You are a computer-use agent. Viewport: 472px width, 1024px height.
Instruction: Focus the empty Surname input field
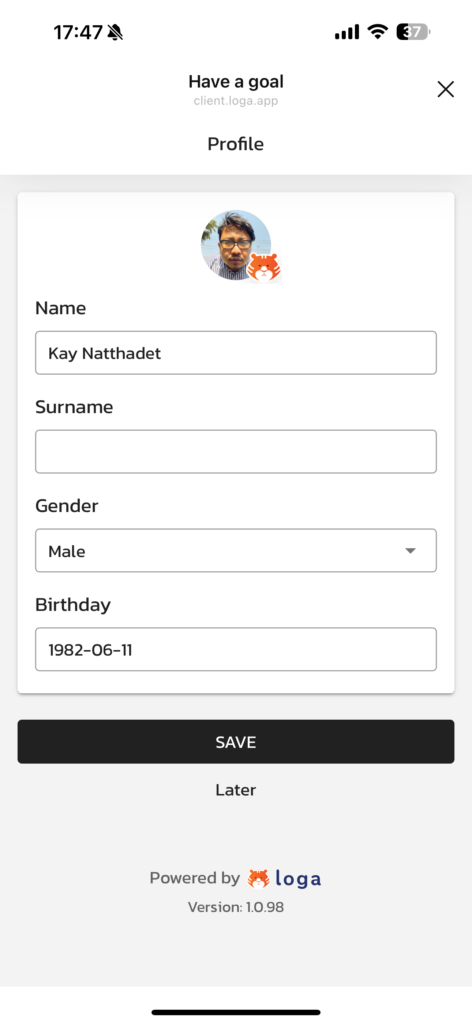tap(236, 451)
